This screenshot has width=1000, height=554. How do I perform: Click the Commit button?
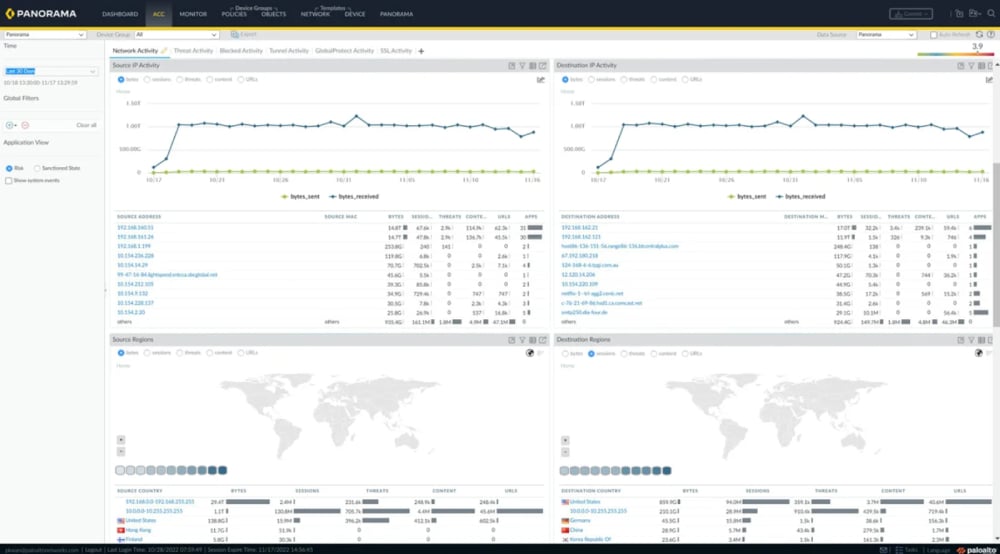pyautogui.click(x=913, y=14)
